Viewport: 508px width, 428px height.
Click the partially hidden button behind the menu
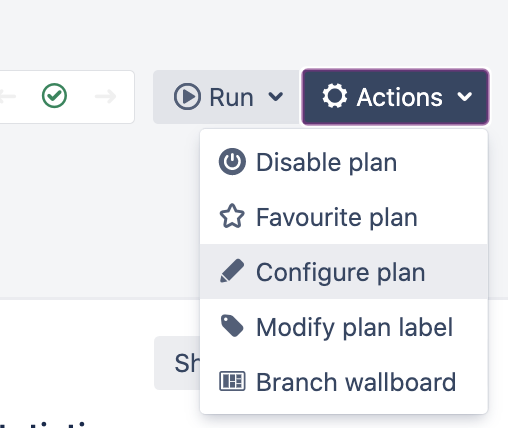click(177, 363)
